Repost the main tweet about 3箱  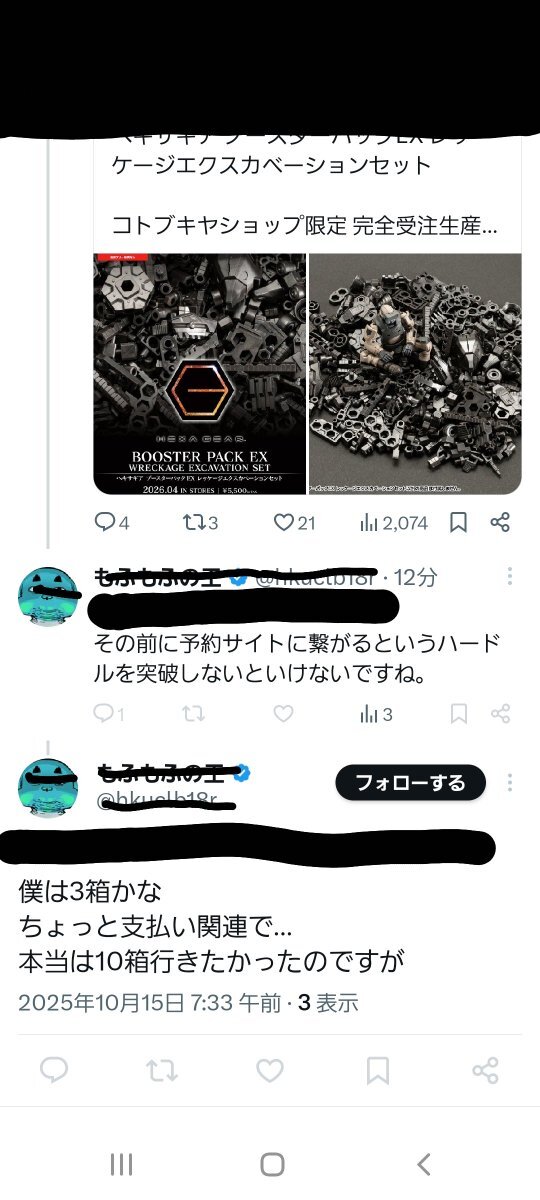pos(162,1071)
